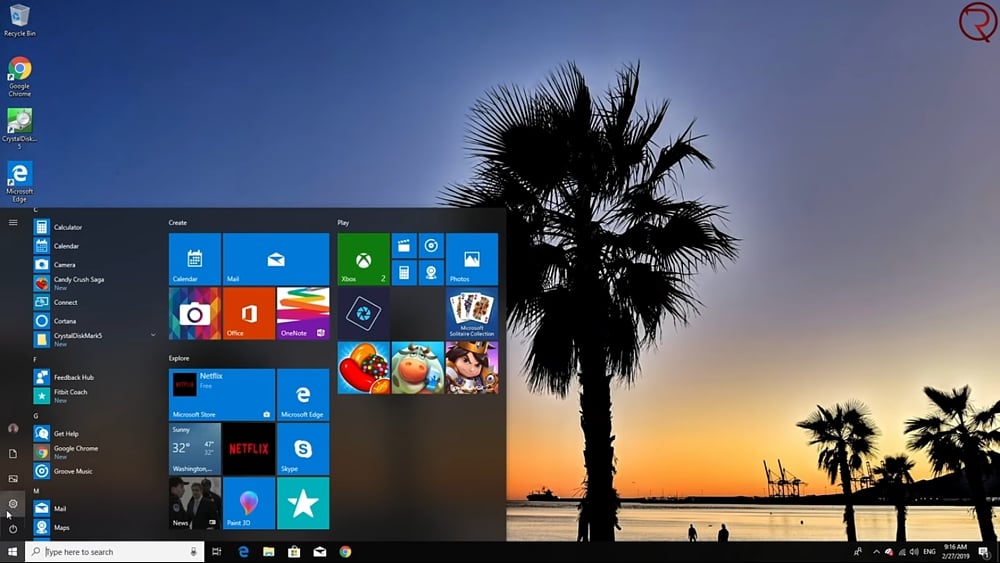Viewport: 1000px width, 563px height.
Task: Open the Paint 3D tile
Action: pyautogui.click(x=249, y=503)
